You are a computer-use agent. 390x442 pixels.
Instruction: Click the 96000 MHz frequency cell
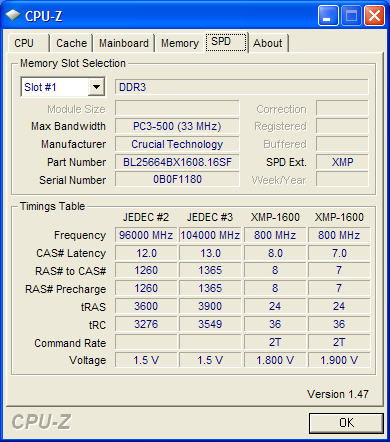146,235
